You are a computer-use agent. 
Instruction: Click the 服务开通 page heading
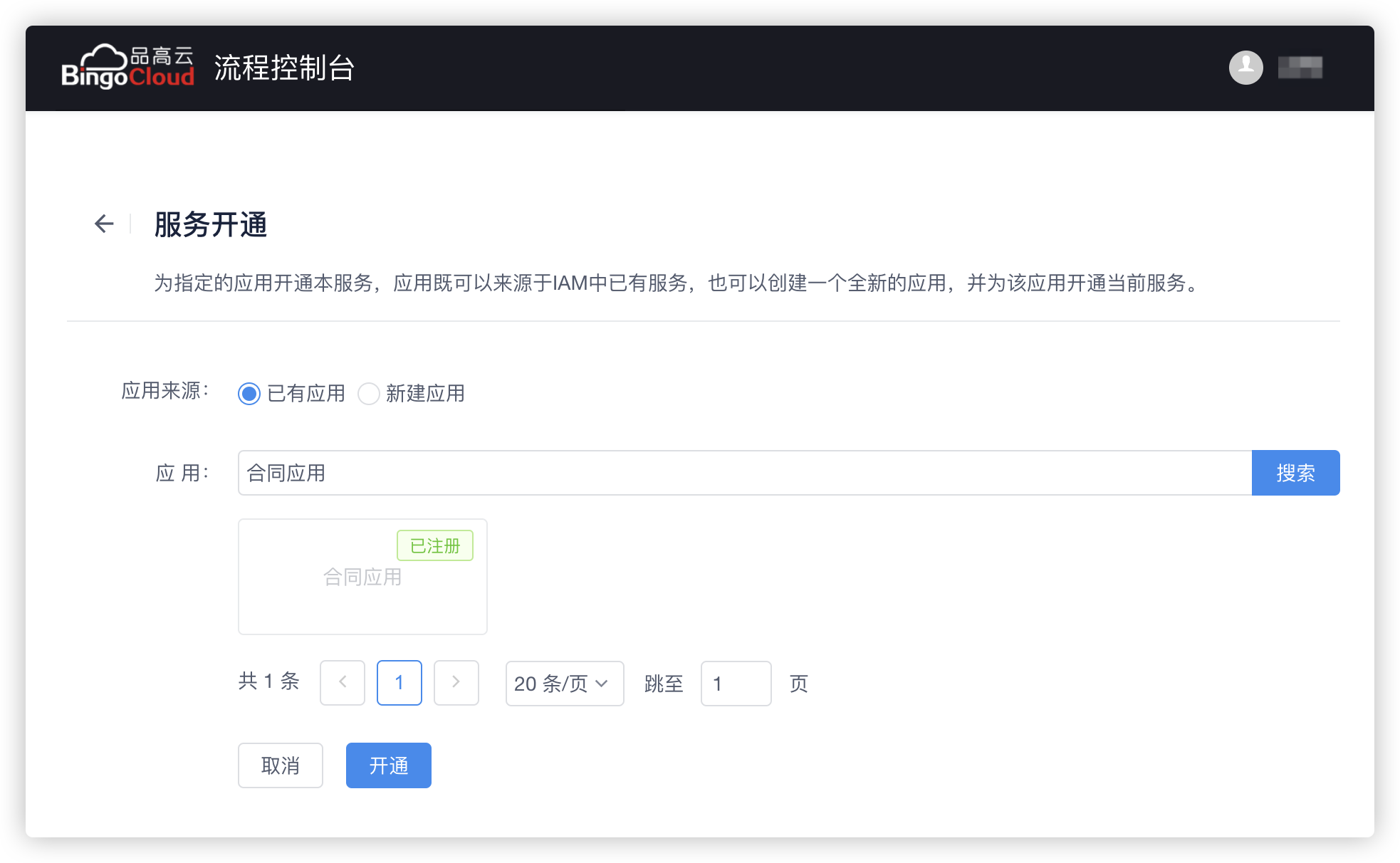(x=211, y=225)
